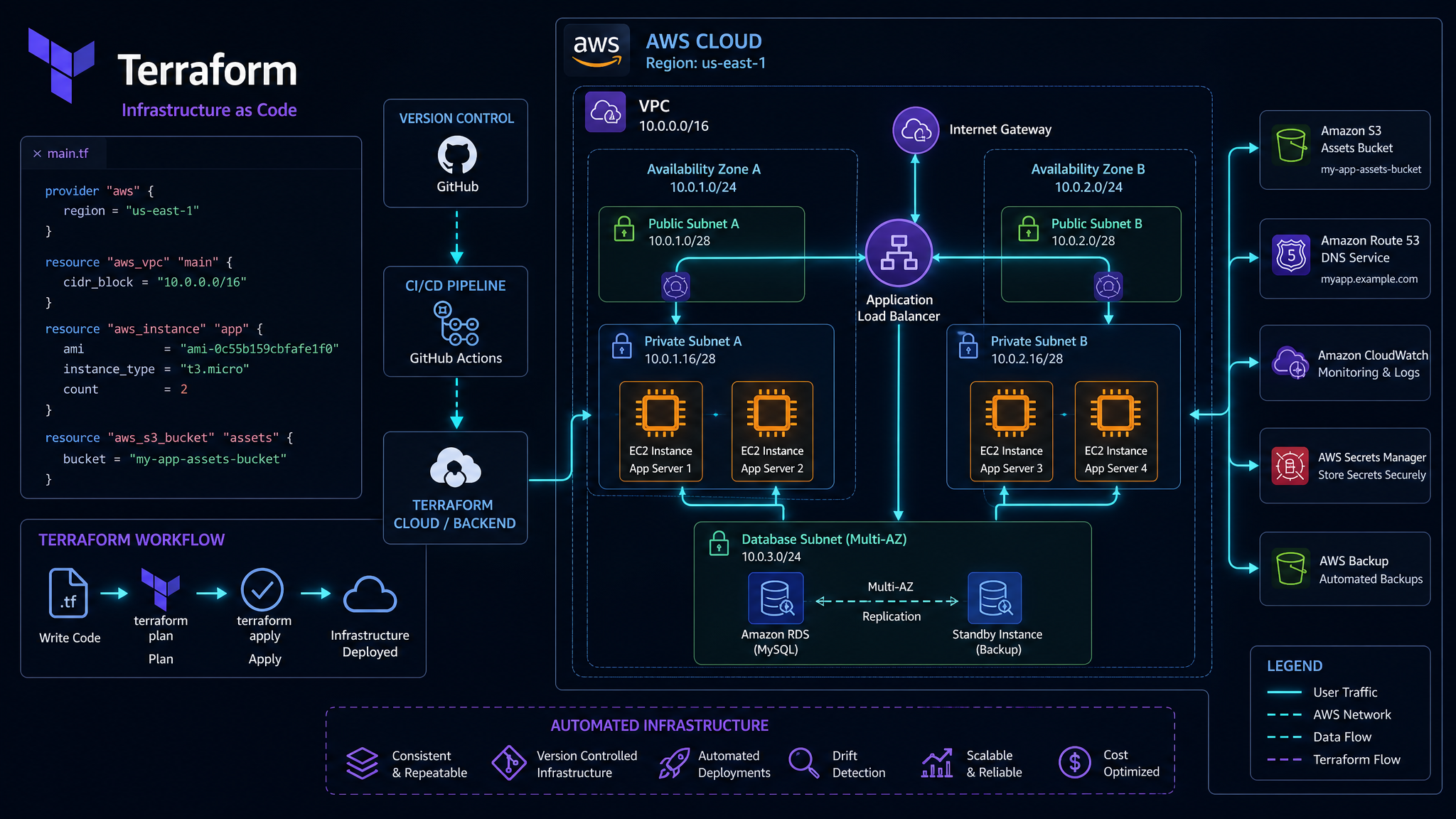Click the NAT gateway icon in Public Subnet A
Screen dimensions: 1456x819
(x=675, y=287)
